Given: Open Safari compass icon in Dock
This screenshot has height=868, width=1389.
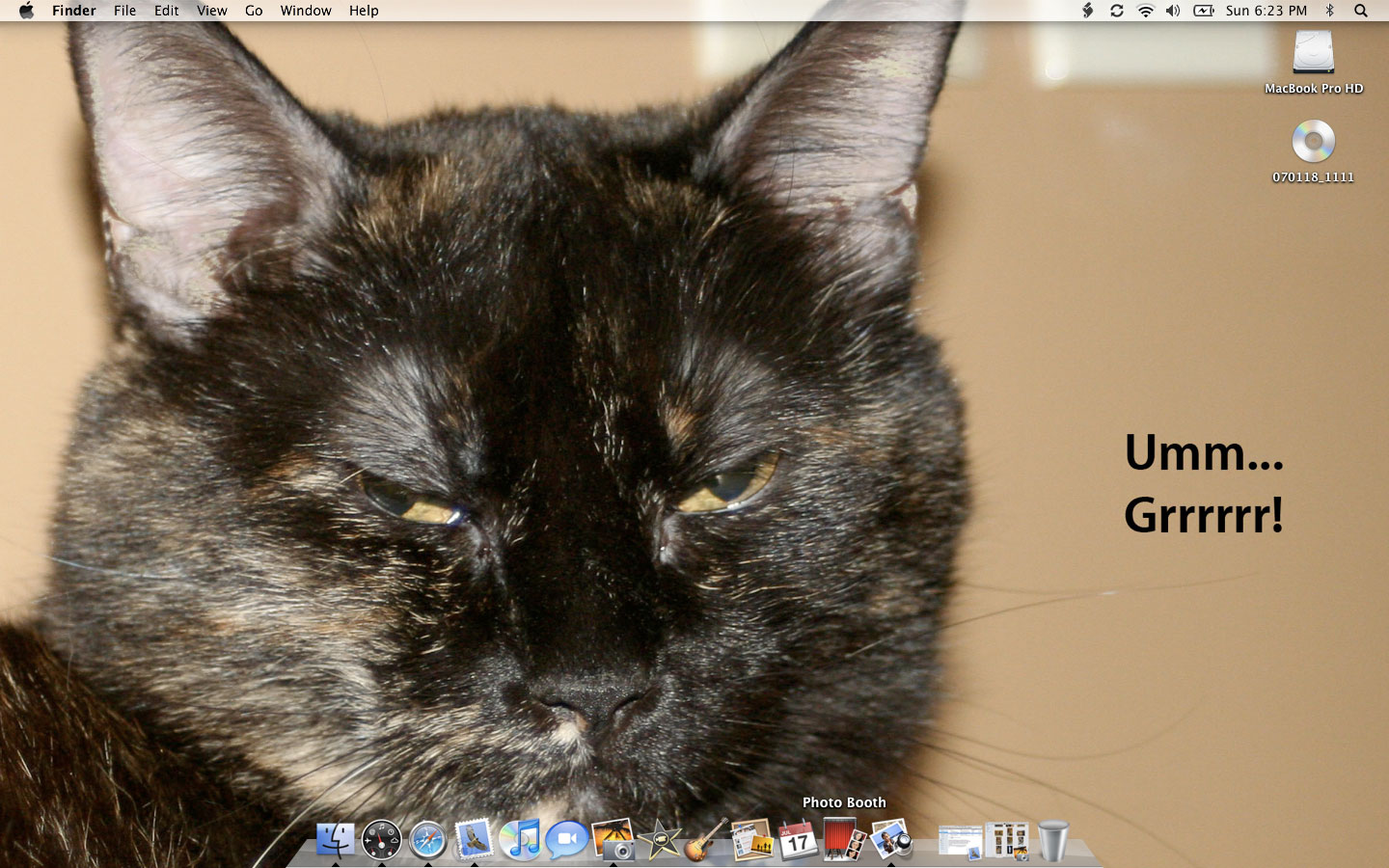Looking at the screenshot, I should pos(427,840).
